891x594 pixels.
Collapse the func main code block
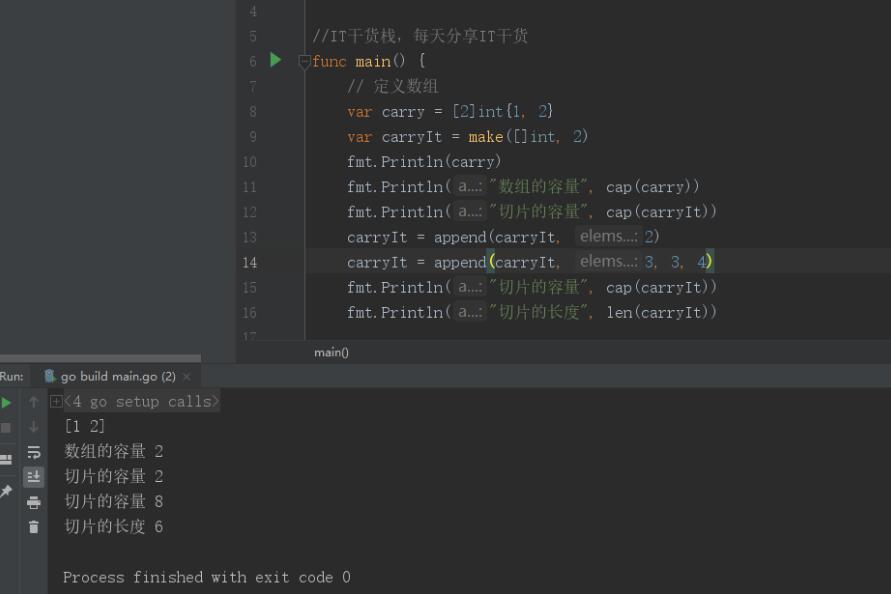[305, 61]
